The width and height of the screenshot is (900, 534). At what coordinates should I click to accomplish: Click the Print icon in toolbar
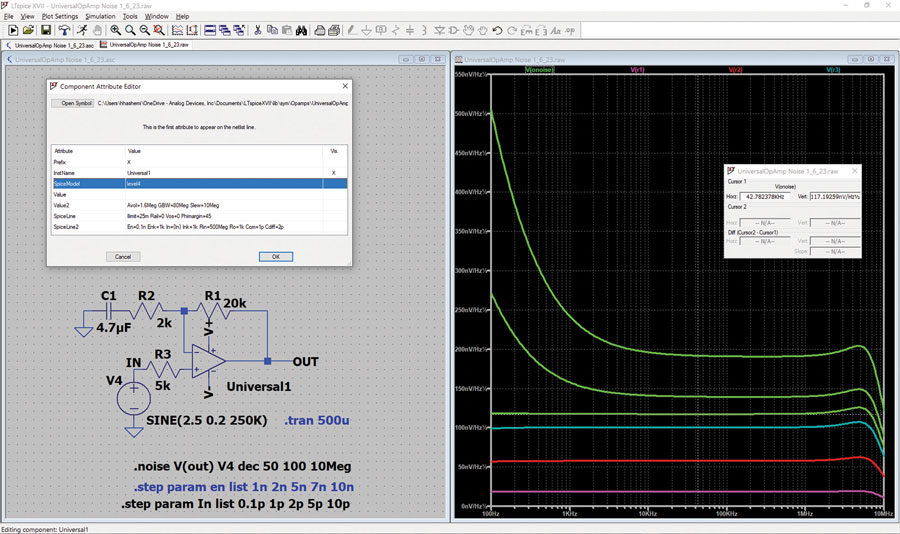tap(320, 30)
